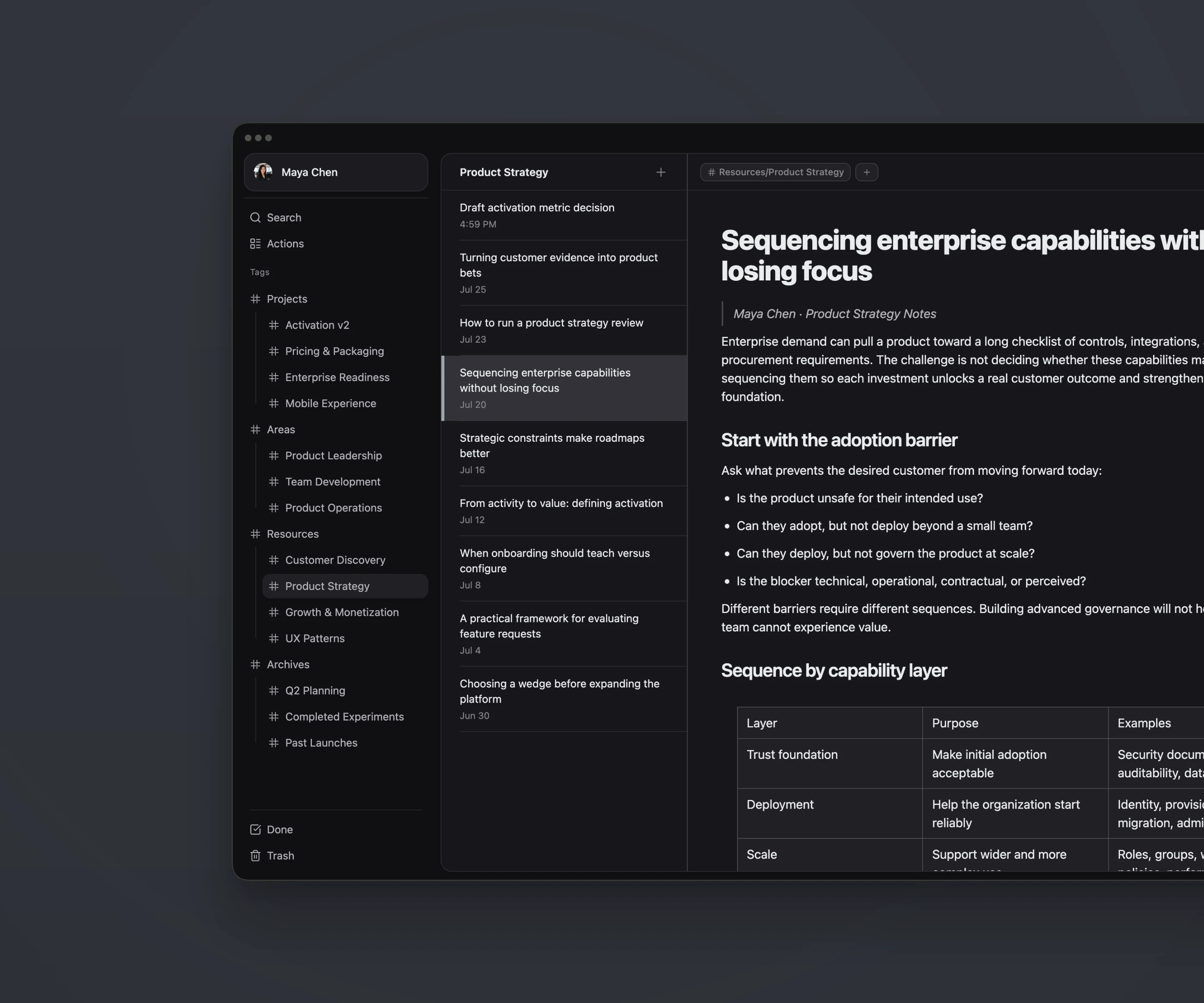The height and width of the screenshot is (1003, 1204).
Task: Open note When onboarding should teach versus configure
Action: click(564, 568)
